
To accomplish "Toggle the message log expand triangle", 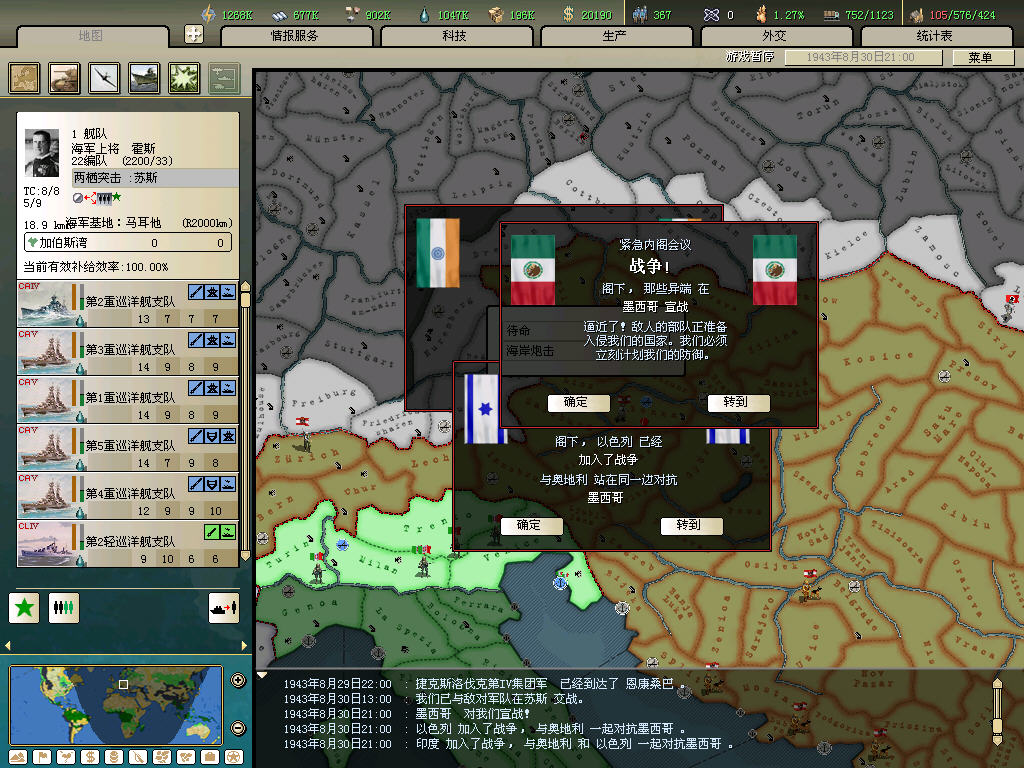I will pyautogui.click(x=262, y=675).
